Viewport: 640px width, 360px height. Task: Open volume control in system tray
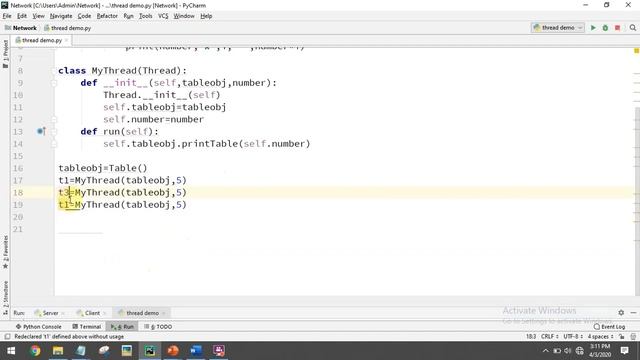tap(568, 351)
